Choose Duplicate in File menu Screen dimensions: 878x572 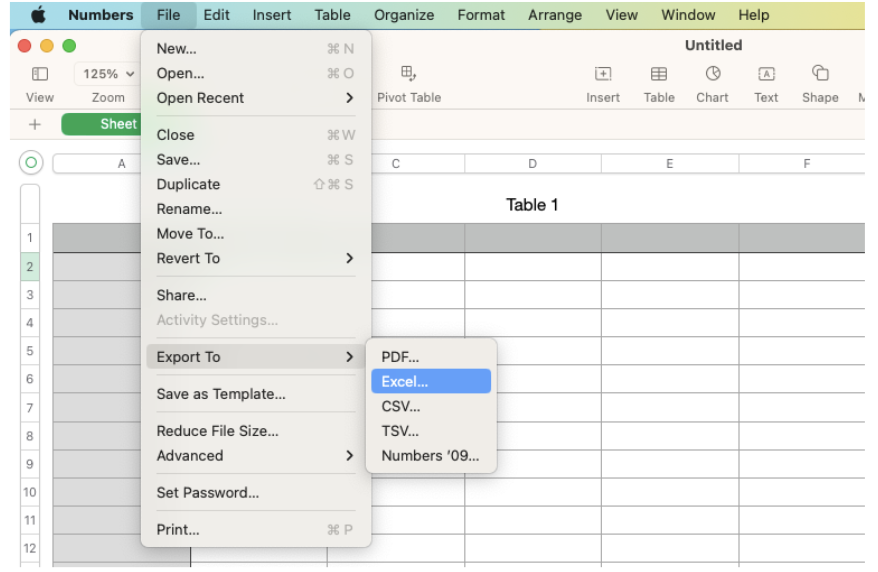point(256,184)
